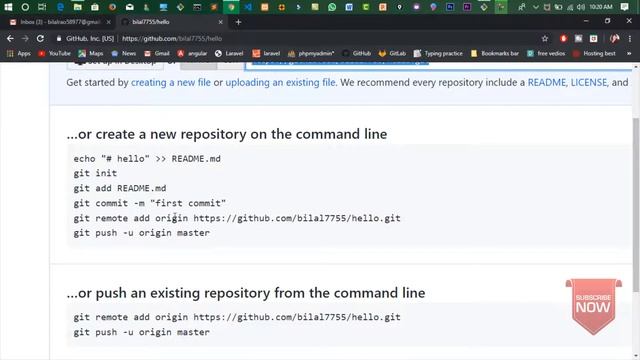
Task: Click the create a new repository heading
Action: pos(227,134)
